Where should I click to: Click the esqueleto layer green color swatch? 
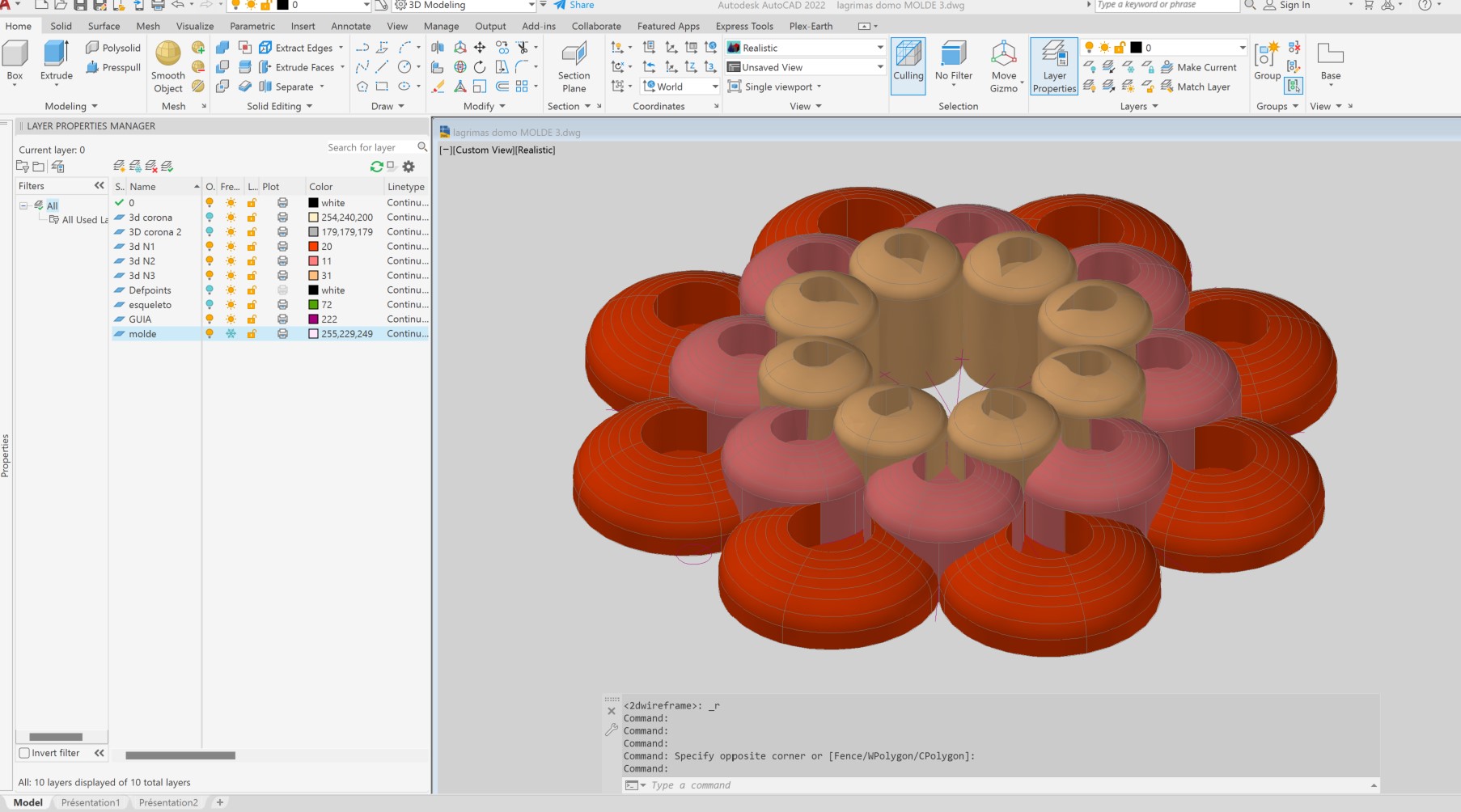click(x=313, y=305)
